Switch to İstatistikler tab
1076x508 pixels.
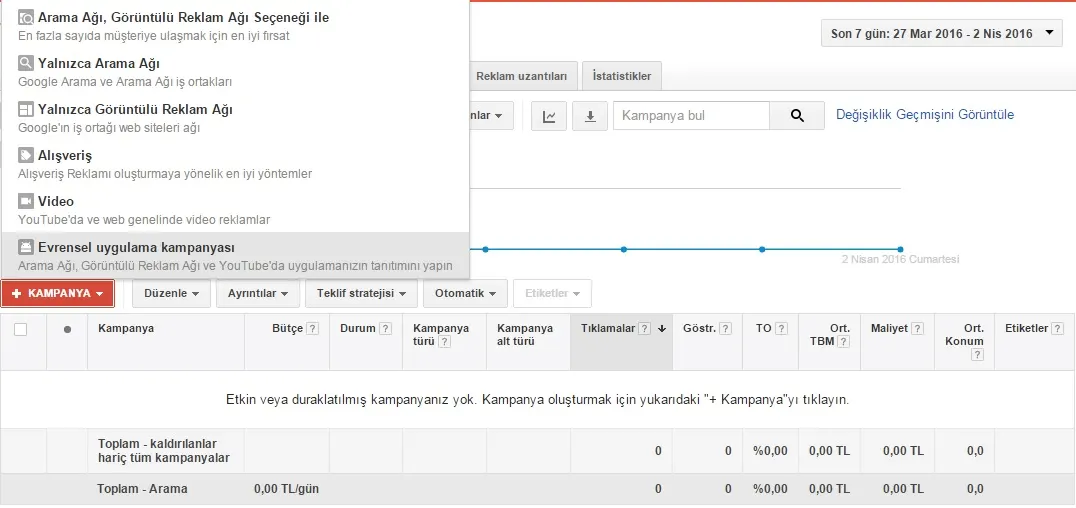pyautogui.click(x=622, y=76)
